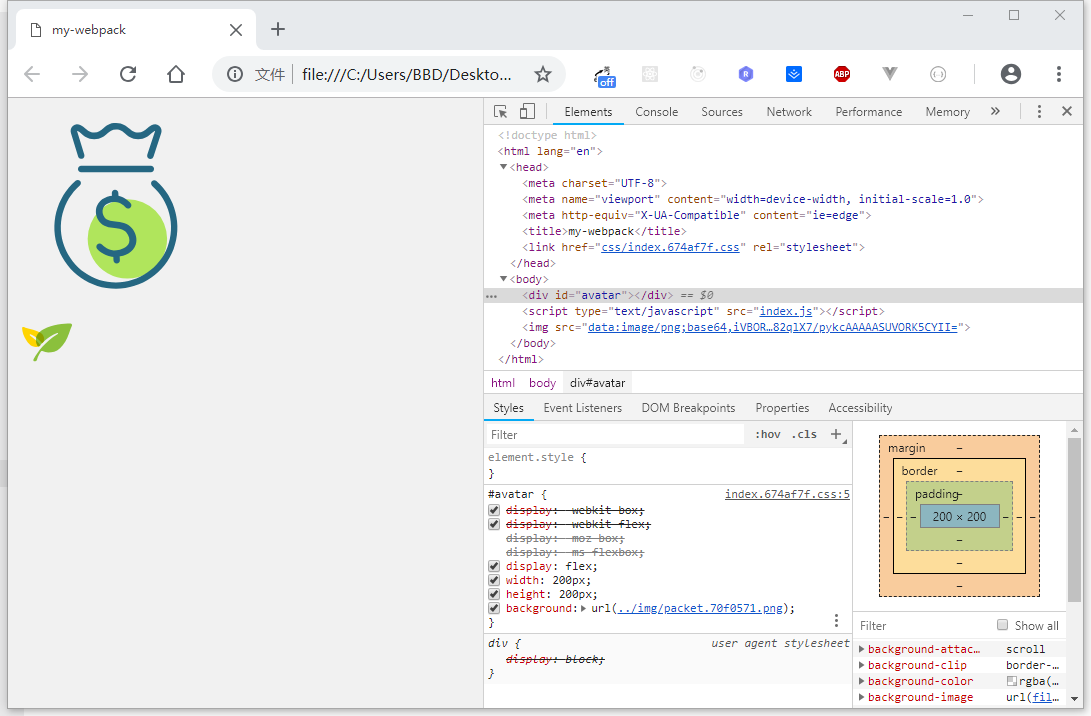Open the site information icon in the address bar
The image size is (1091, 716).
[x=235, y=74]
